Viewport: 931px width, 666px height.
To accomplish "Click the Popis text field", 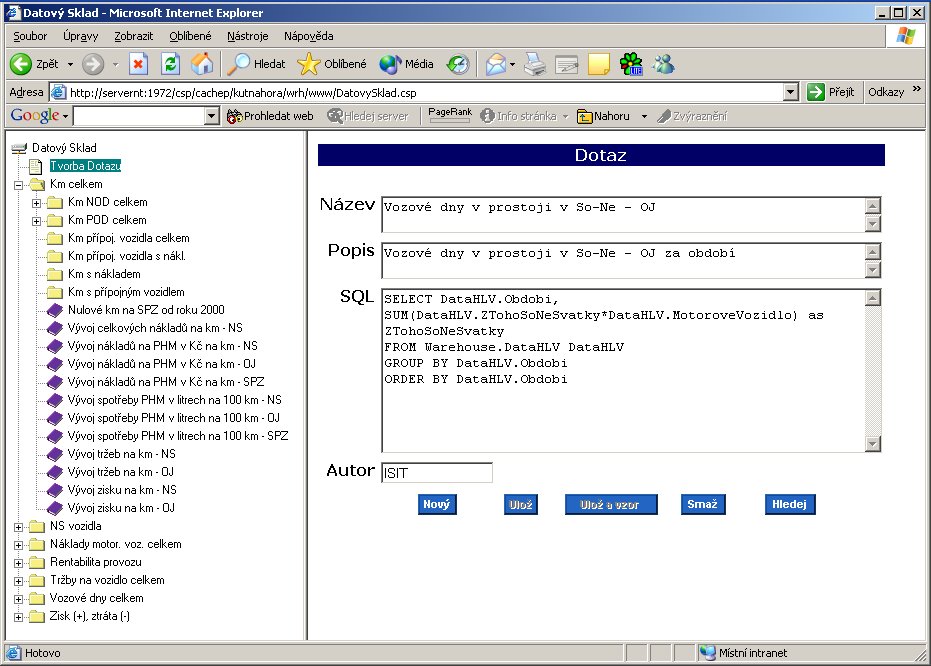I will (623, 260).
